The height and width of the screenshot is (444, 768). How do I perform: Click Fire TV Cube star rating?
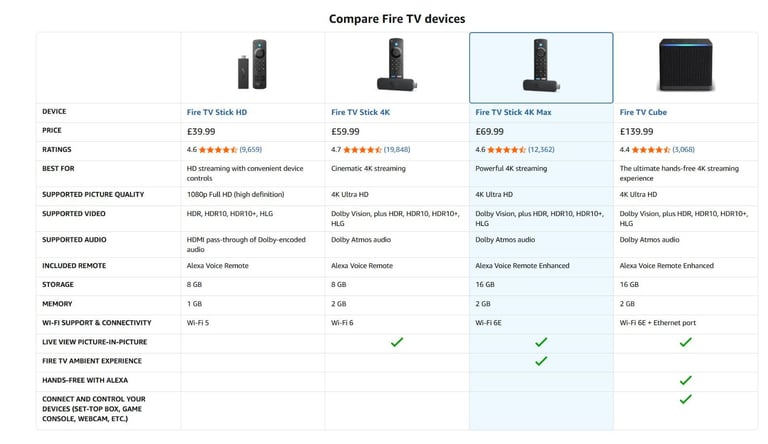[650, 150]
